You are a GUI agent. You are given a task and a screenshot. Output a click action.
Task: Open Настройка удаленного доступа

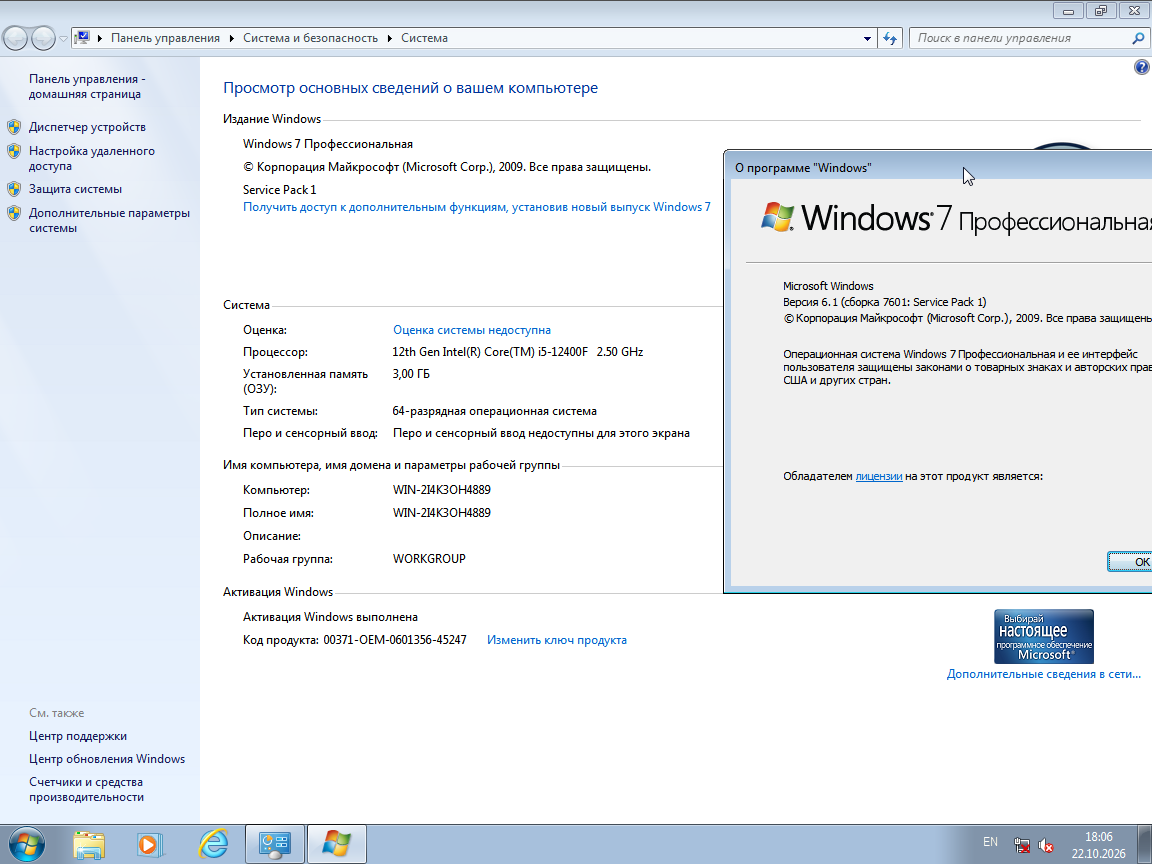92,158
